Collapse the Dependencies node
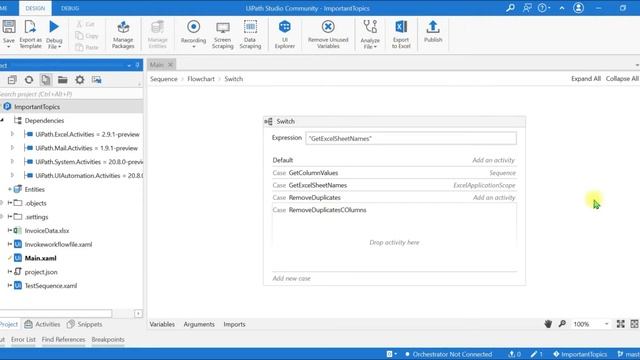The image size is (640, 360). 2,120
